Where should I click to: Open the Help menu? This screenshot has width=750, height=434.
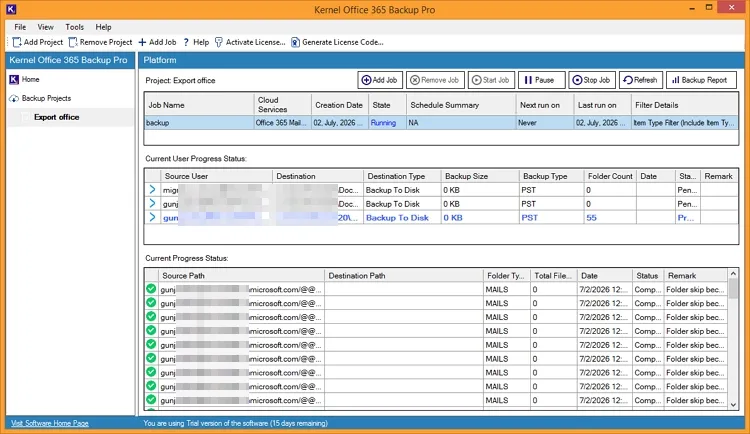103,27
